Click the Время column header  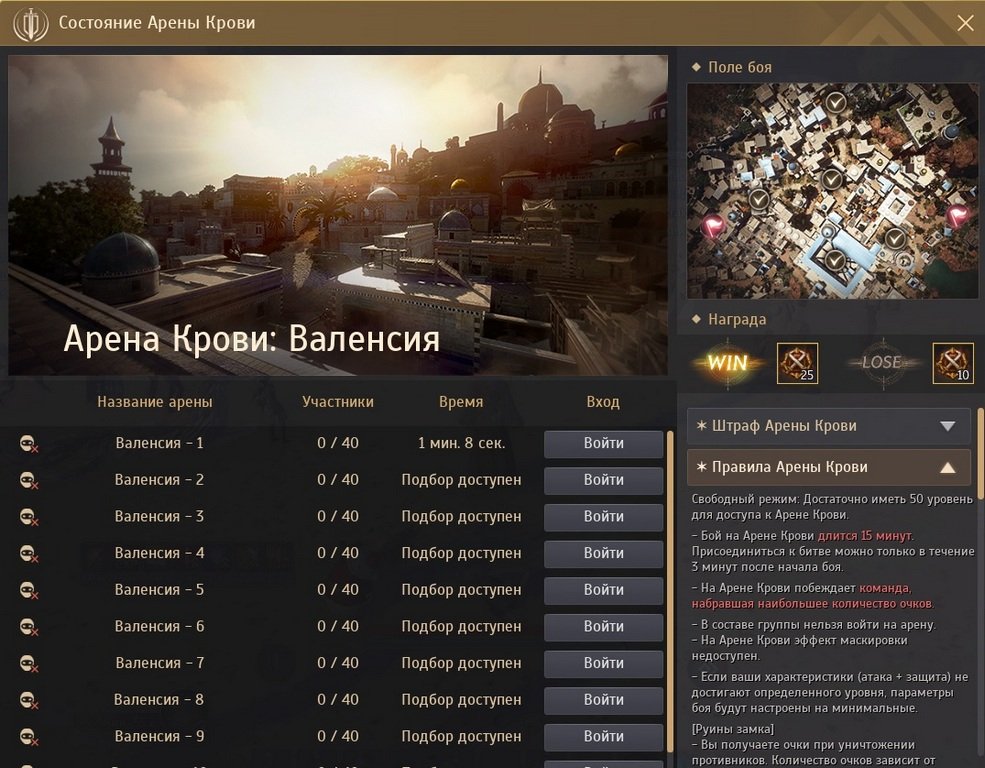pos(461,402)
